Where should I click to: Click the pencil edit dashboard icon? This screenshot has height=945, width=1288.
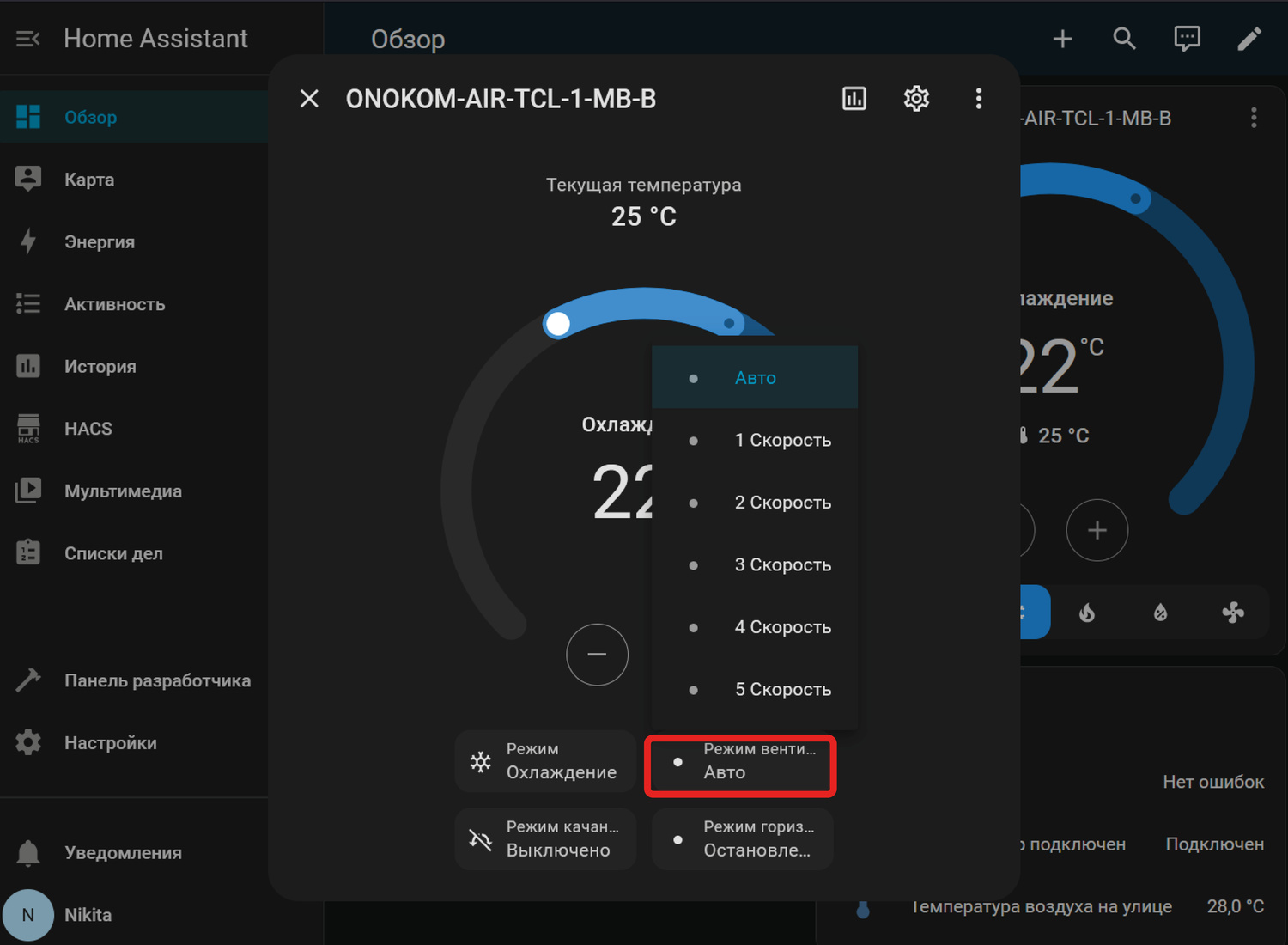tap(1249, 39)
